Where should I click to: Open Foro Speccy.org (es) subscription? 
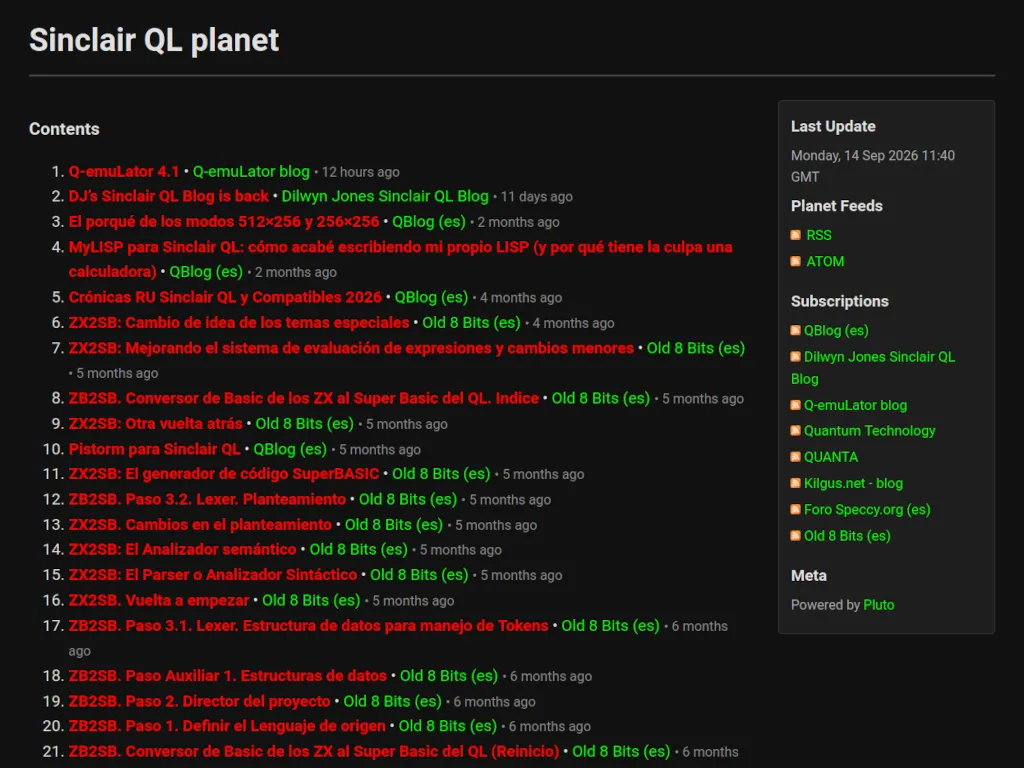click(867, 509)
